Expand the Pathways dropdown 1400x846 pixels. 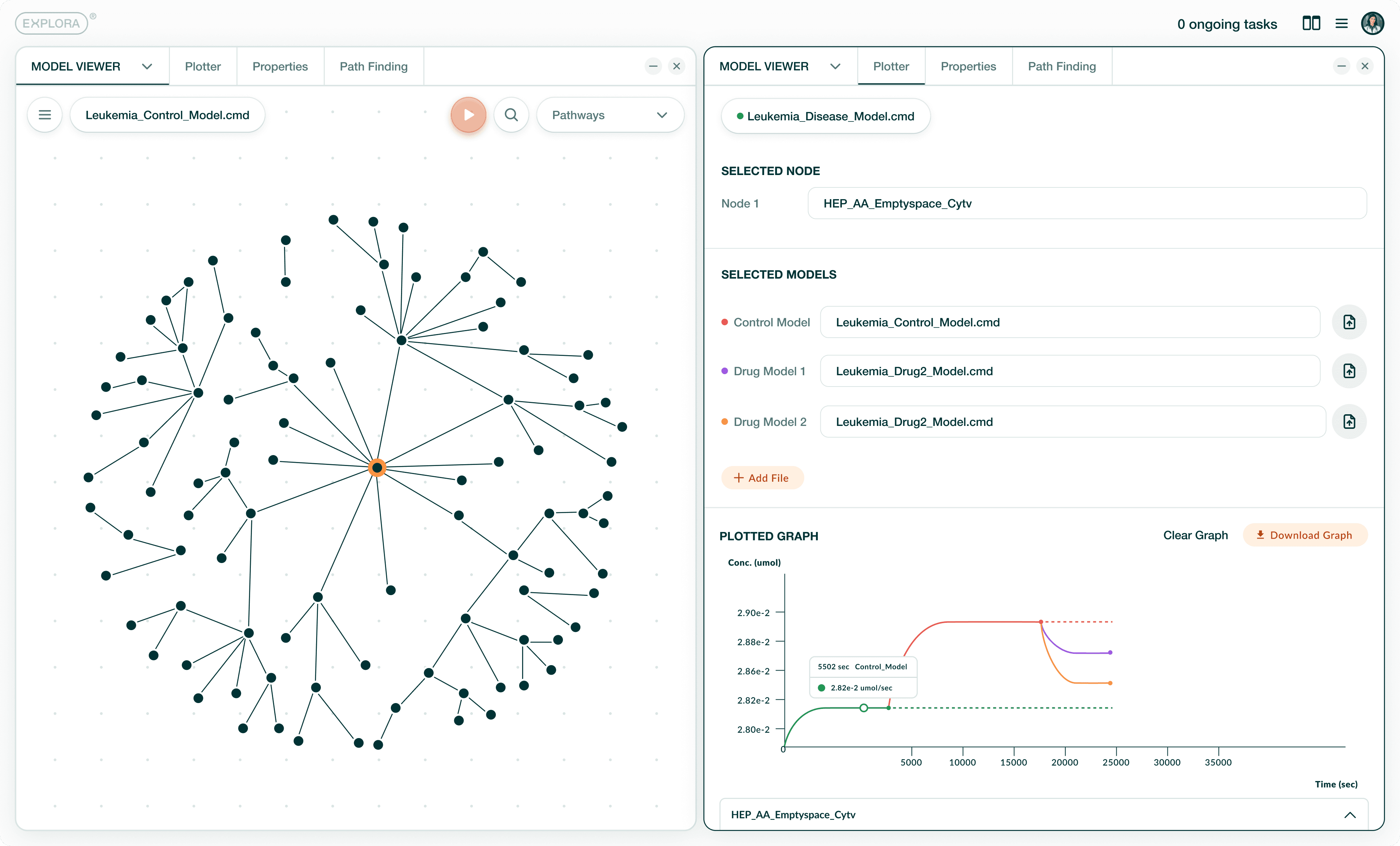pos(610,115)
